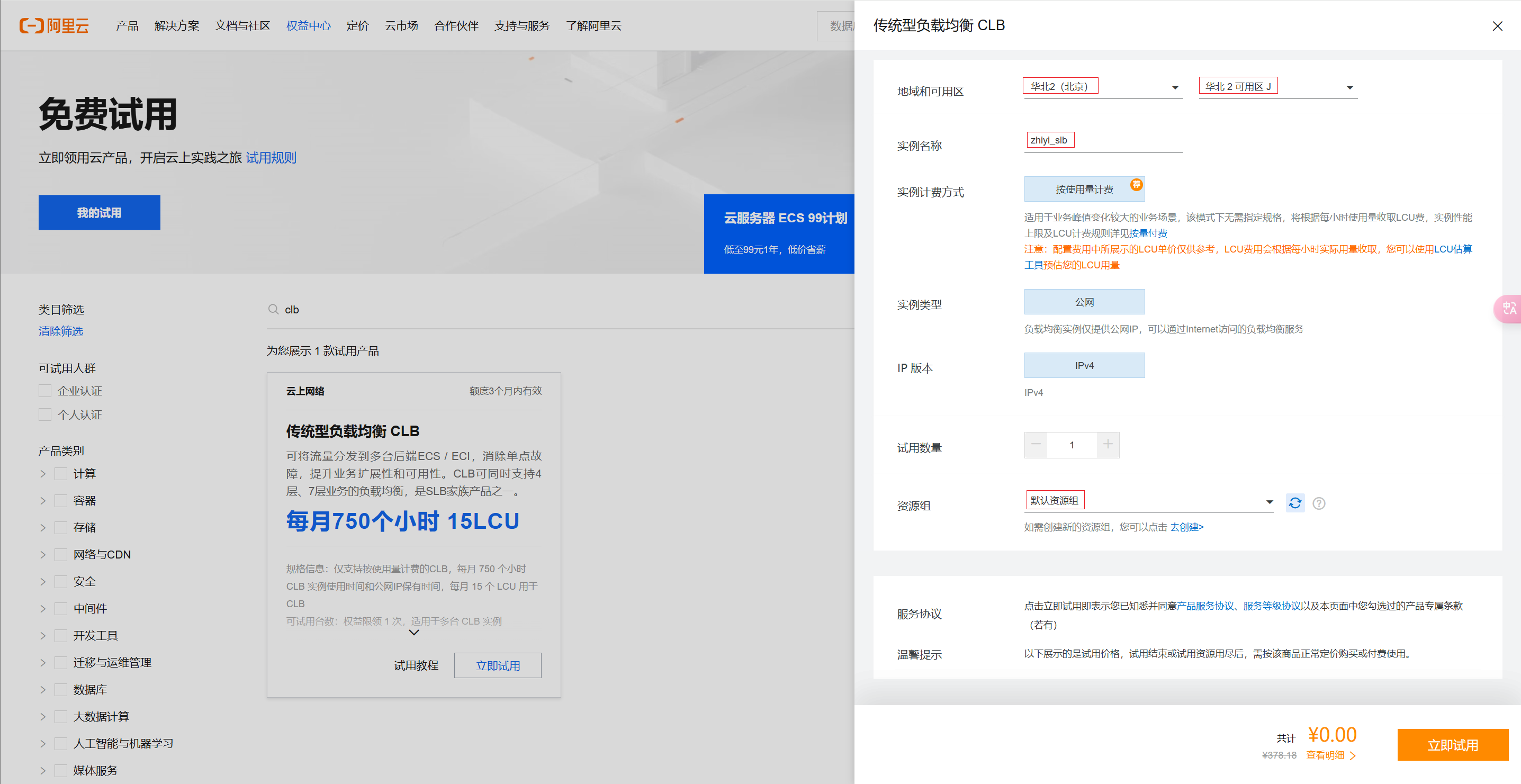Expand the 计算 category arrow
The image size is (1521, 784).
[x=42, y=473]
